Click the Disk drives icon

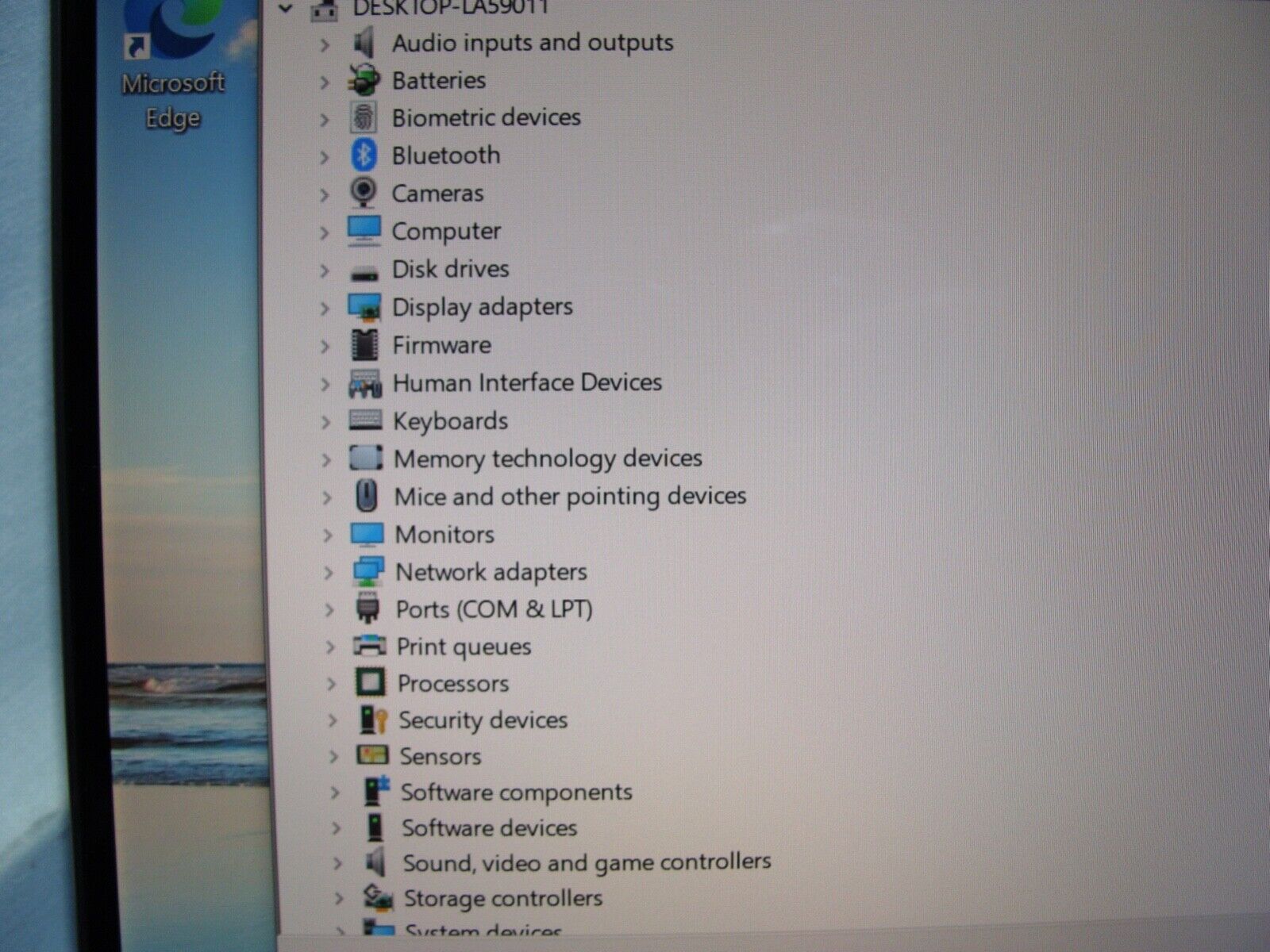tap(364, 273)
